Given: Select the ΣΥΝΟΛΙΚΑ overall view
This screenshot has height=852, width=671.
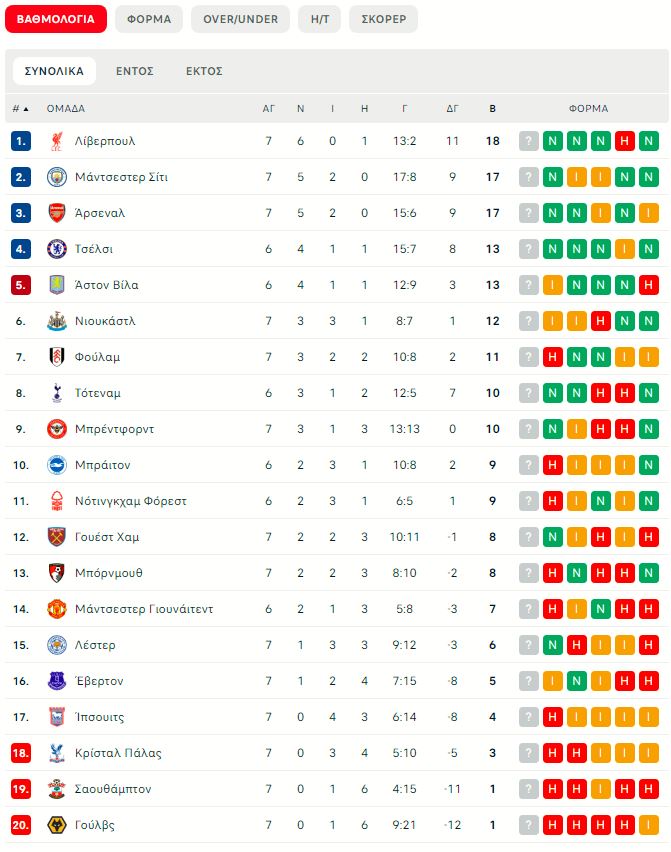Looking at the screenshot, I should pos(54,71).
